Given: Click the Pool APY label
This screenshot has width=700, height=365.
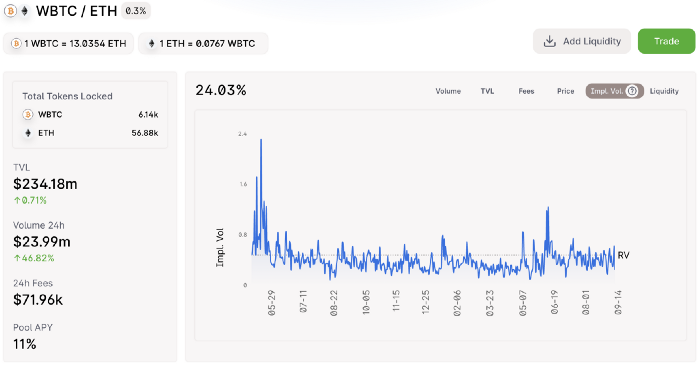Looking at the screenshot, I should click(x=33, y=328).
